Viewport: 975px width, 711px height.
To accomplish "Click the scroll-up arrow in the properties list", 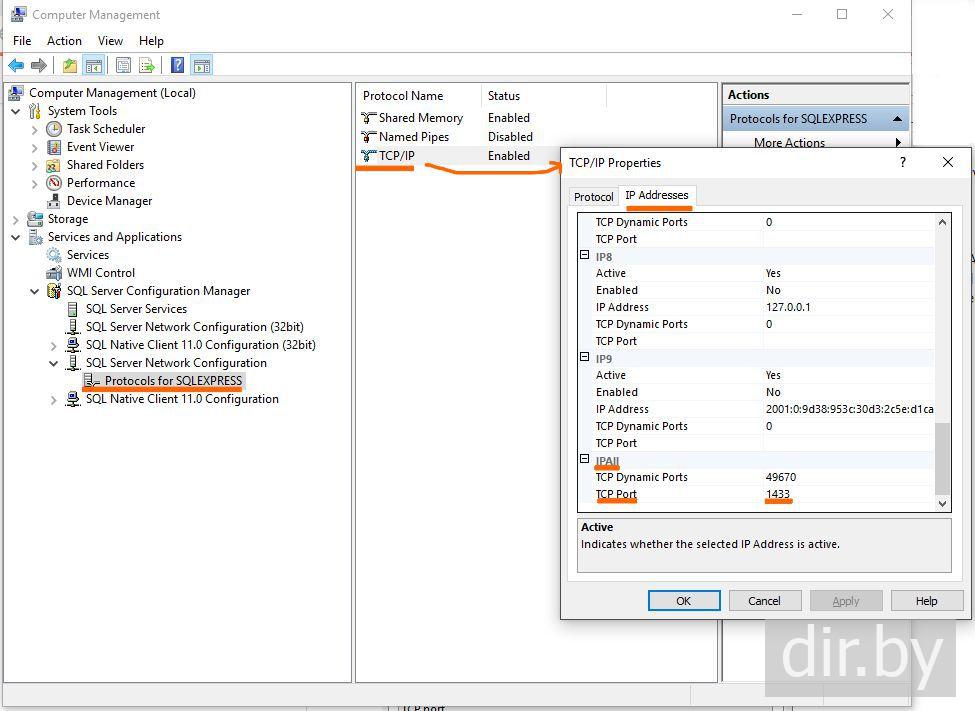I will click(x=942, y=222).
